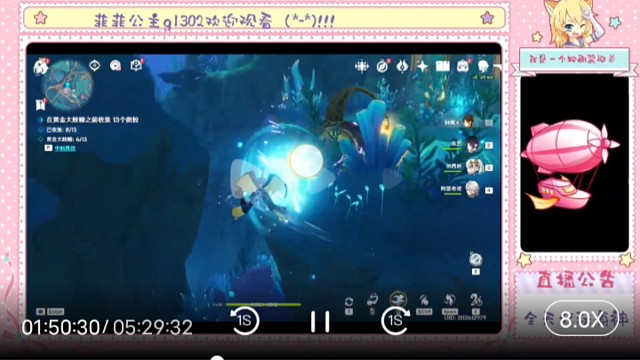Open the quest icon with red dot
640x360 pixels.
[136, 65]
